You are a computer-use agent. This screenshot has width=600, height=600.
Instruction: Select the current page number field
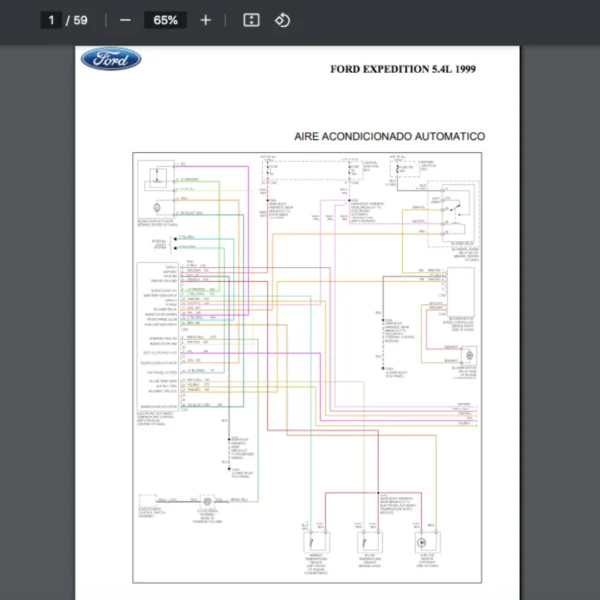point(51,20)
